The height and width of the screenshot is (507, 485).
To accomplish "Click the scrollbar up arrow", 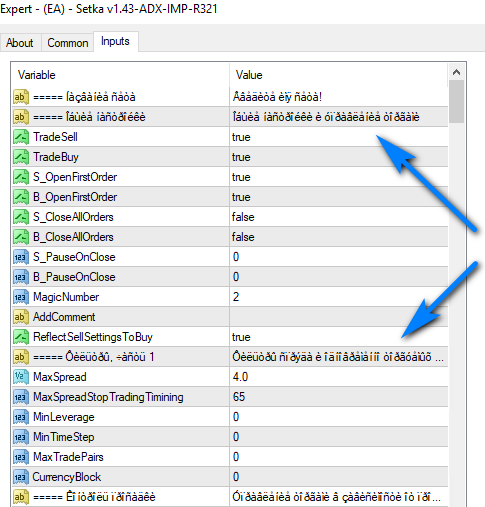I will [x=456, y=72].
